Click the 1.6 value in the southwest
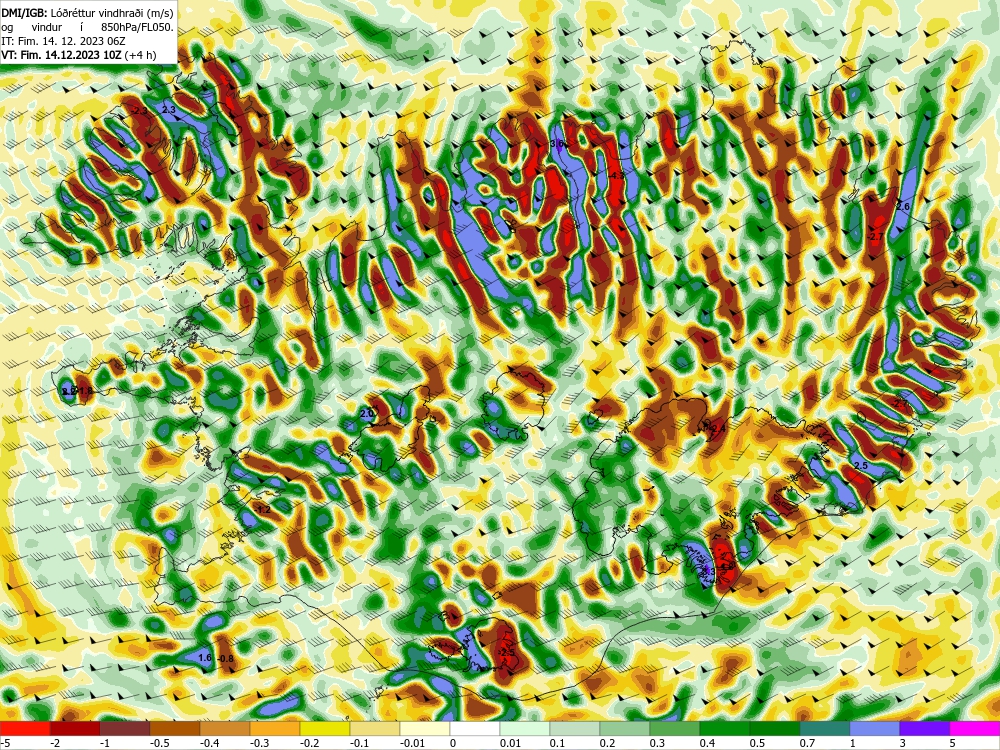This screenshot has height=750, width=1000. (x=205, y=658)
